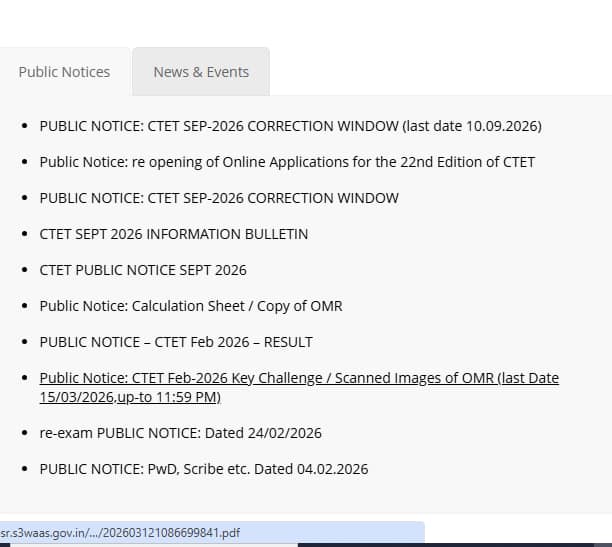Open the CTET SEP-2026 CORRECTION WINDOW notice without date

(x=219, y=198)
